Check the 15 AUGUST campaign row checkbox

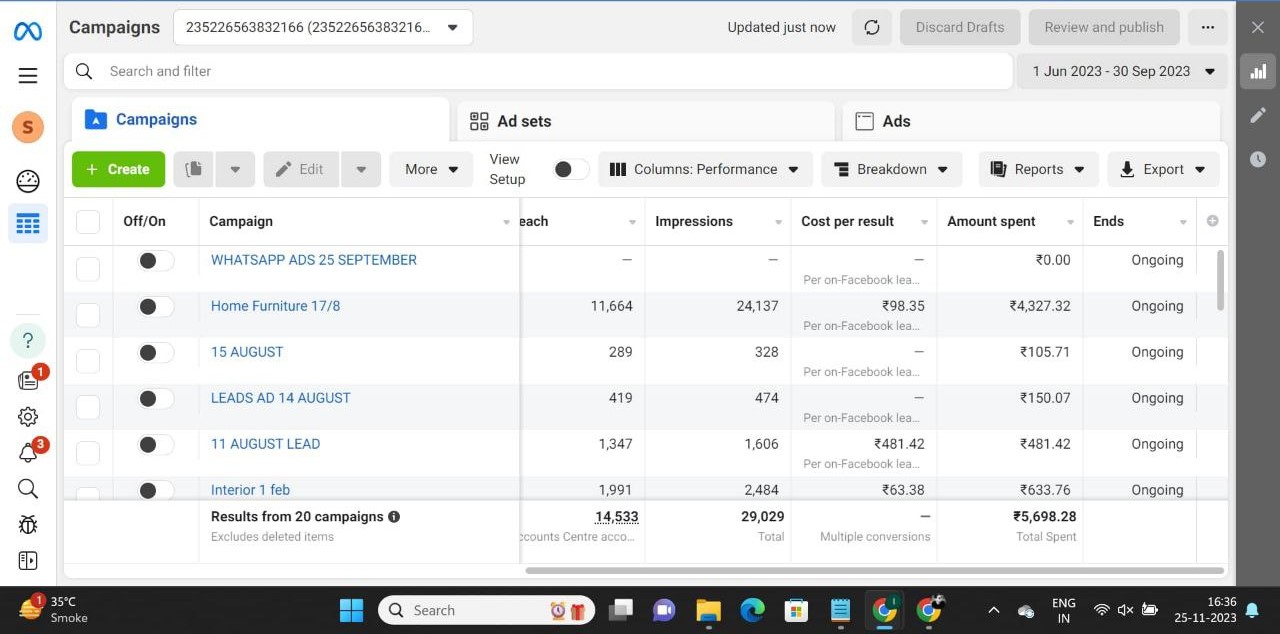[x=87, y=360]
